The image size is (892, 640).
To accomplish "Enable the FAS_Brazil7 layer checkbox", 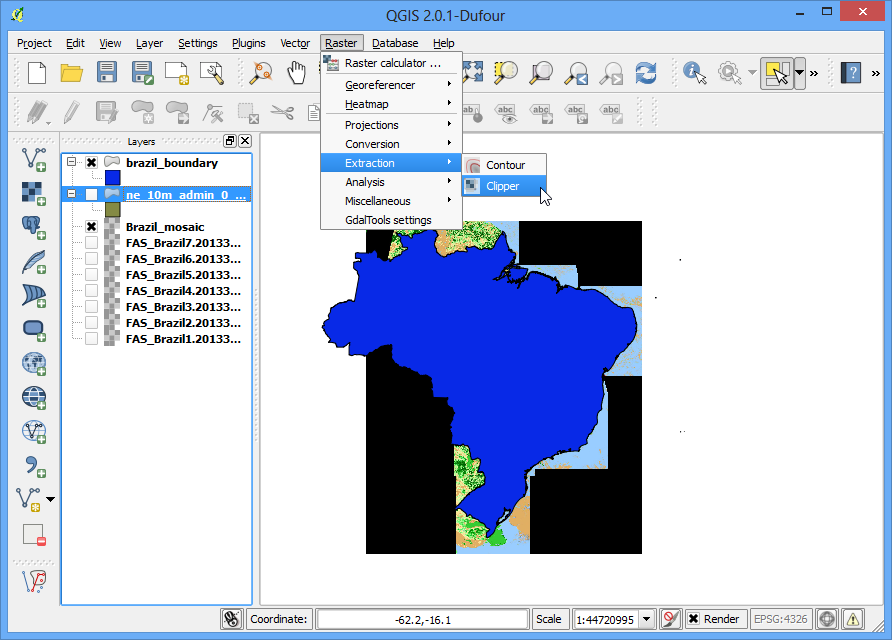I will [x=91, y=243].
